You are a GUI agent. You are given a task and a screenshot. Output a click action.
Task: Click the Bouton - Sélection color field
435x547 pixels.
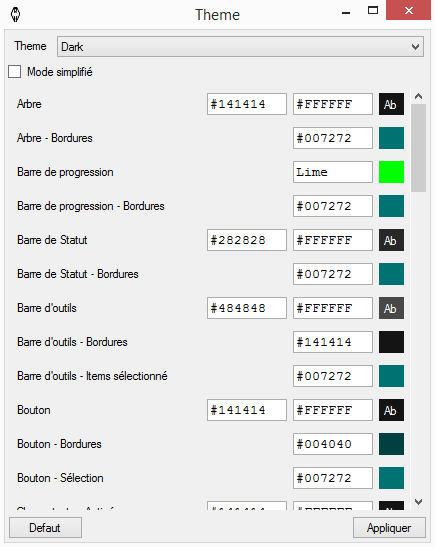[x=333, y=478]
